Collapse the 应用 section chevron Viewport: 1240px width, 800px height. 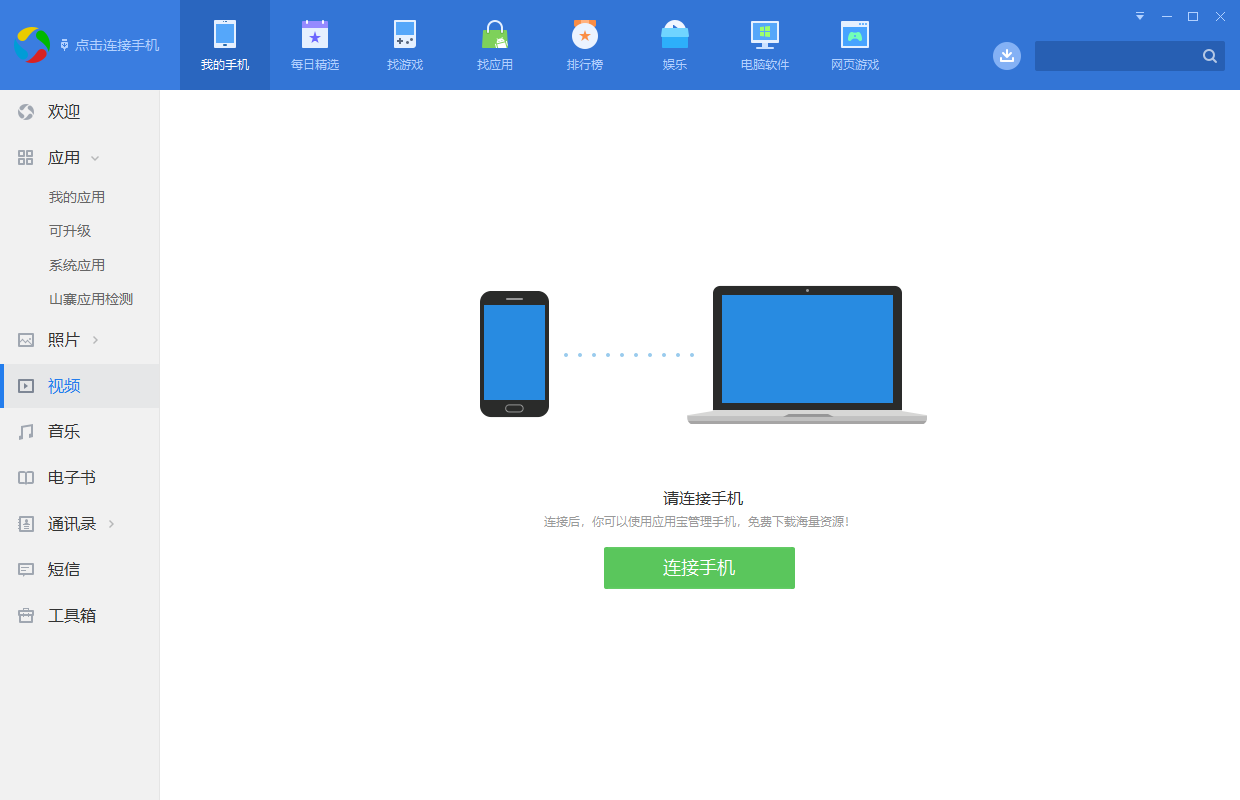coord(95,158)
